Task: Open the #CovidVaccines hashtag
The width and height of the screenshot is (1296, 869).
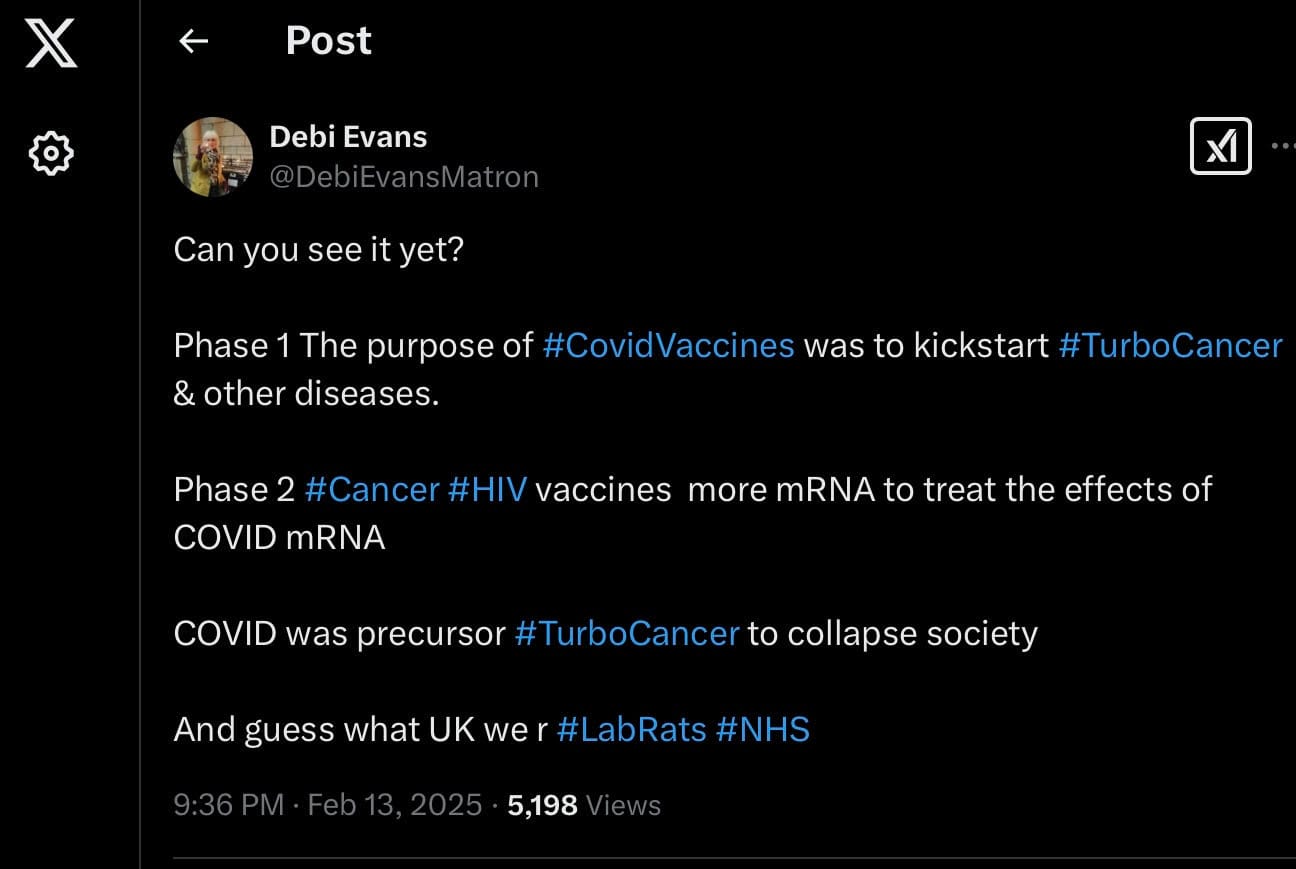Action: click(x=668, y=346)
